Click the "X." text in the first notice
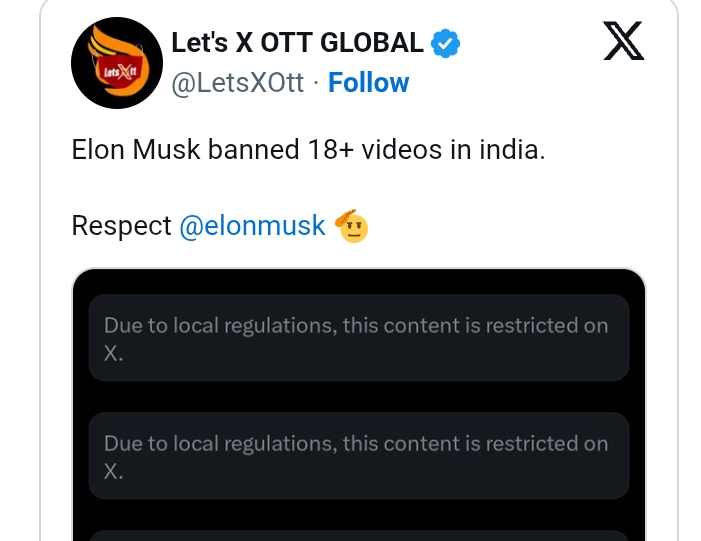The image size is (701, 541). (113, 354)
